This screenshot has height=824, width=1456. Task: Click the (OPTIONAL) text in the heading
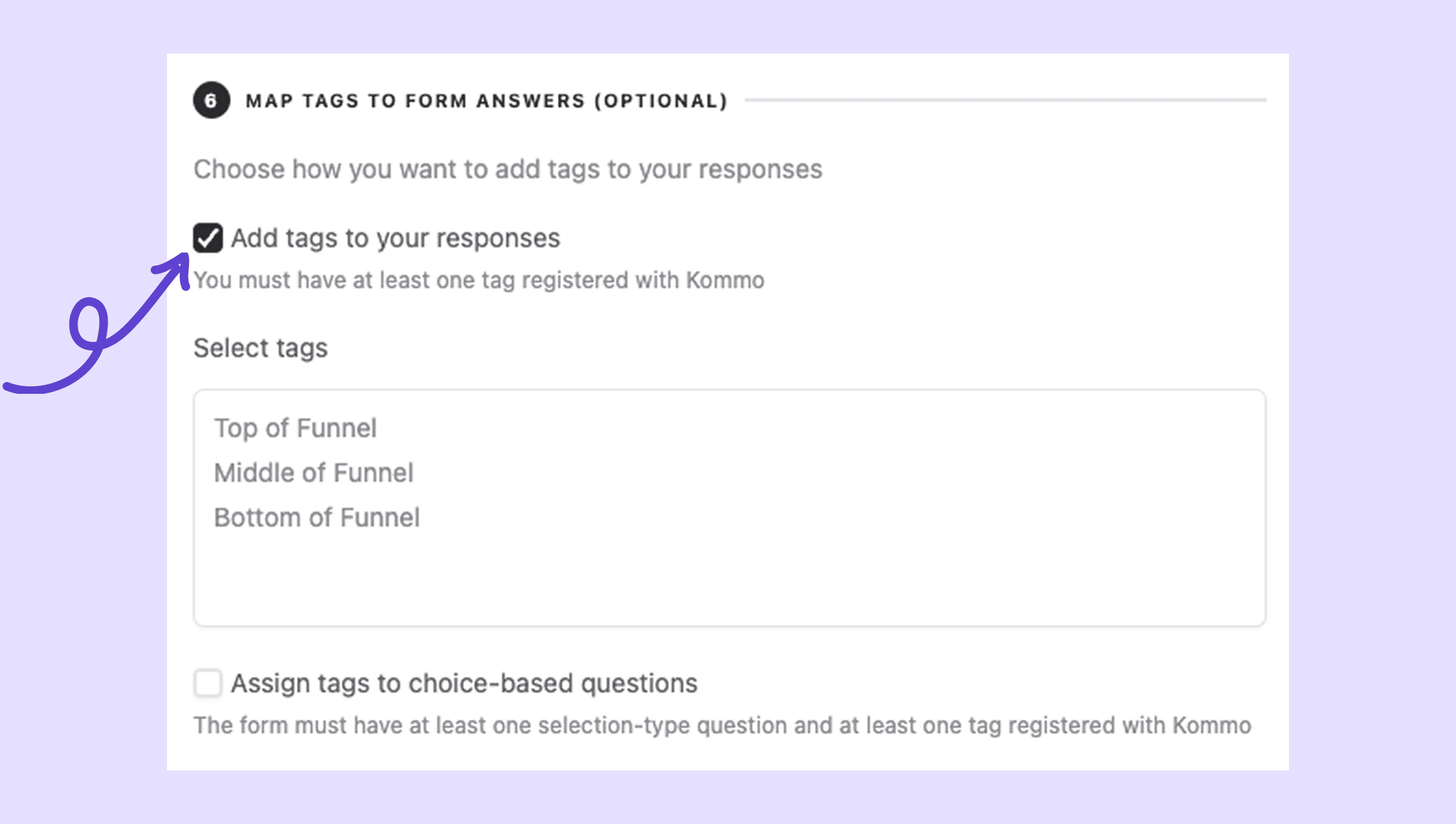(660, 101)
